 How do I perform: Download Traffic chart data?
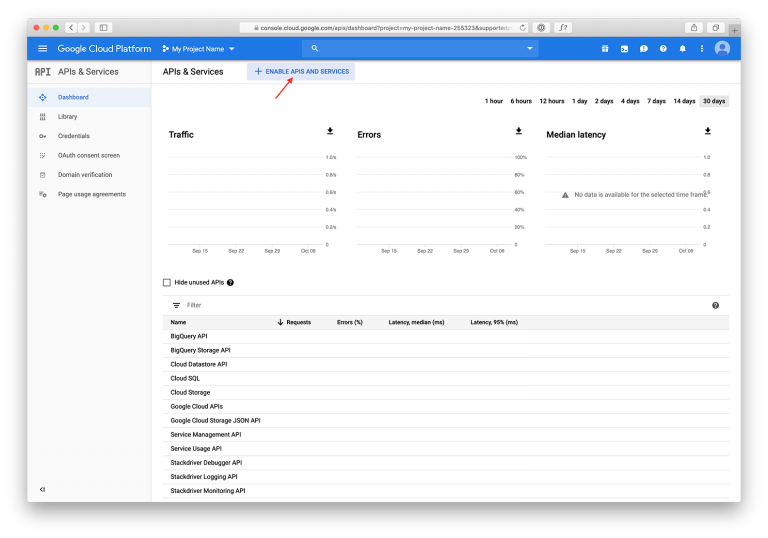click(x=330, y=131)
